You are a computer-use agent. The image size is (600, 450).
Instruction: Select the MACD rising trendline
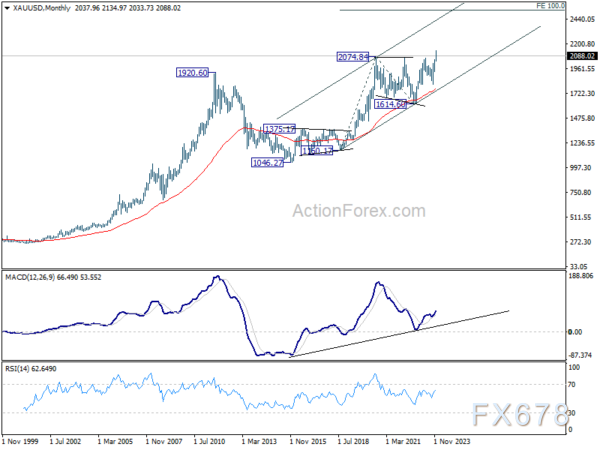click(399, 334)
